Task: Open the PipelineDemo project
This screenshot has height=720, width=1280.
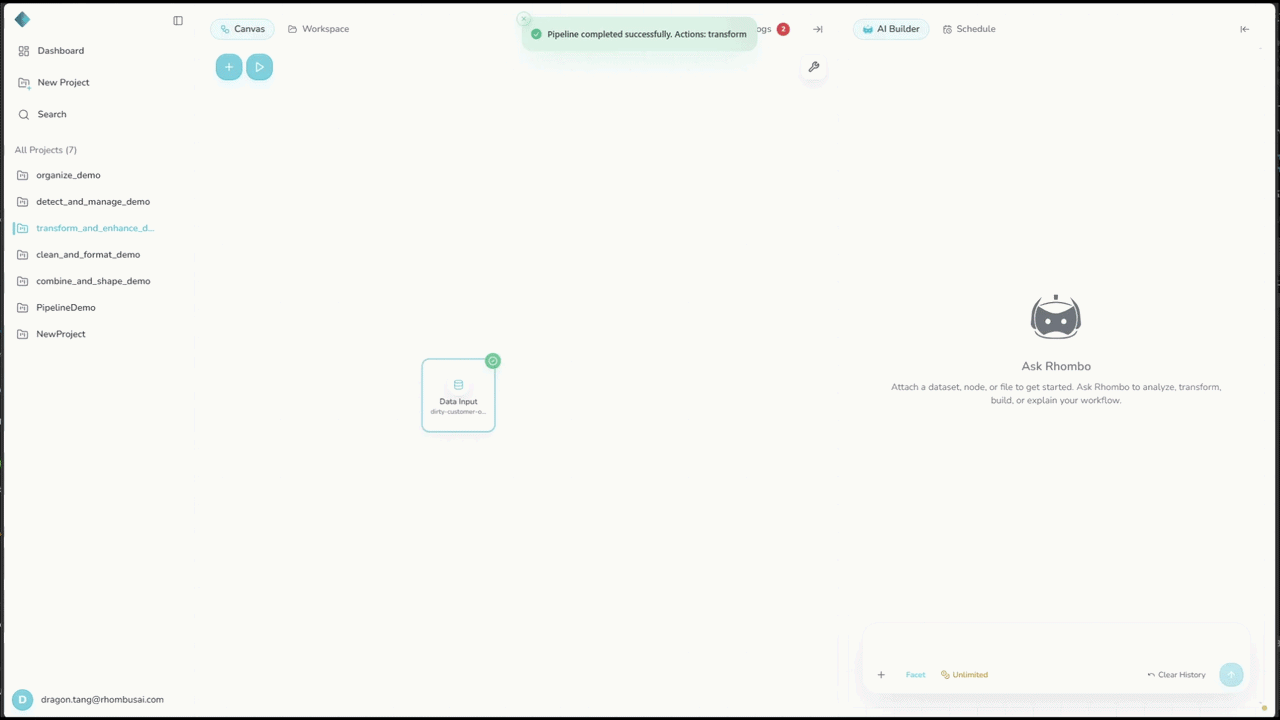Action: click(66, 308)
